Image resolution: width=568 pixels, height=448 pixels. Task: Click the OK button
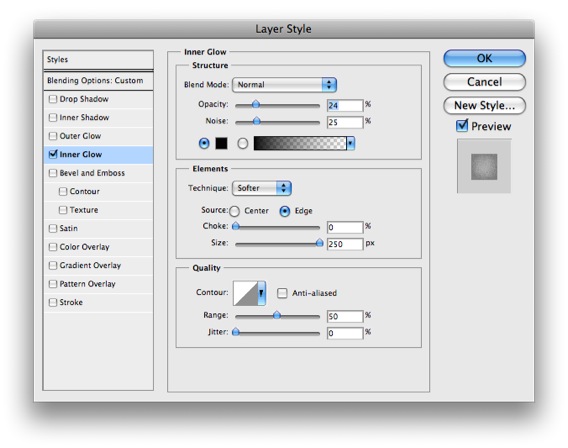point(484,58)
